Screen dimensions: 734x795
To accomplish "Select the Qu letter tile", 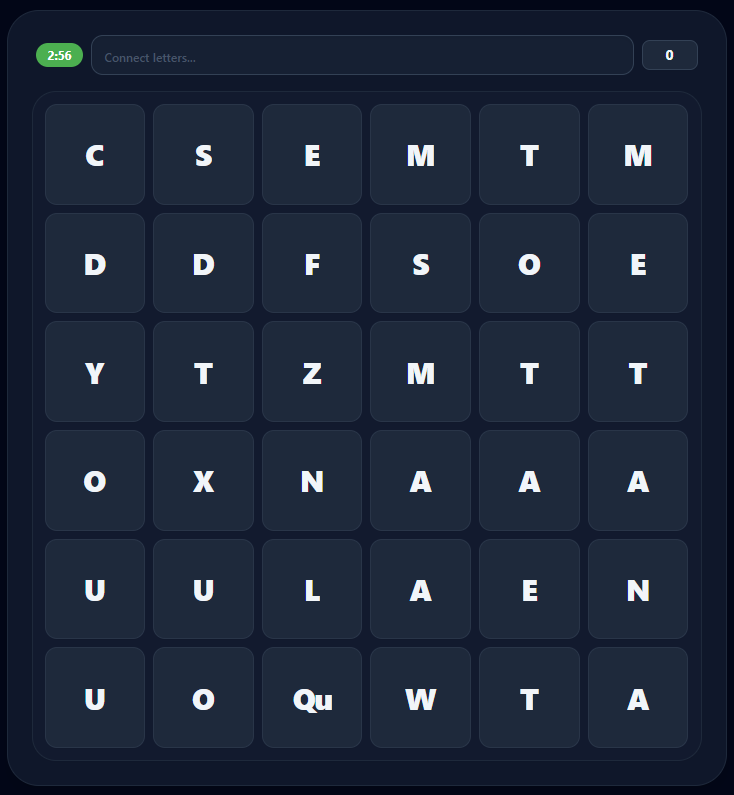I will (312, 698).
